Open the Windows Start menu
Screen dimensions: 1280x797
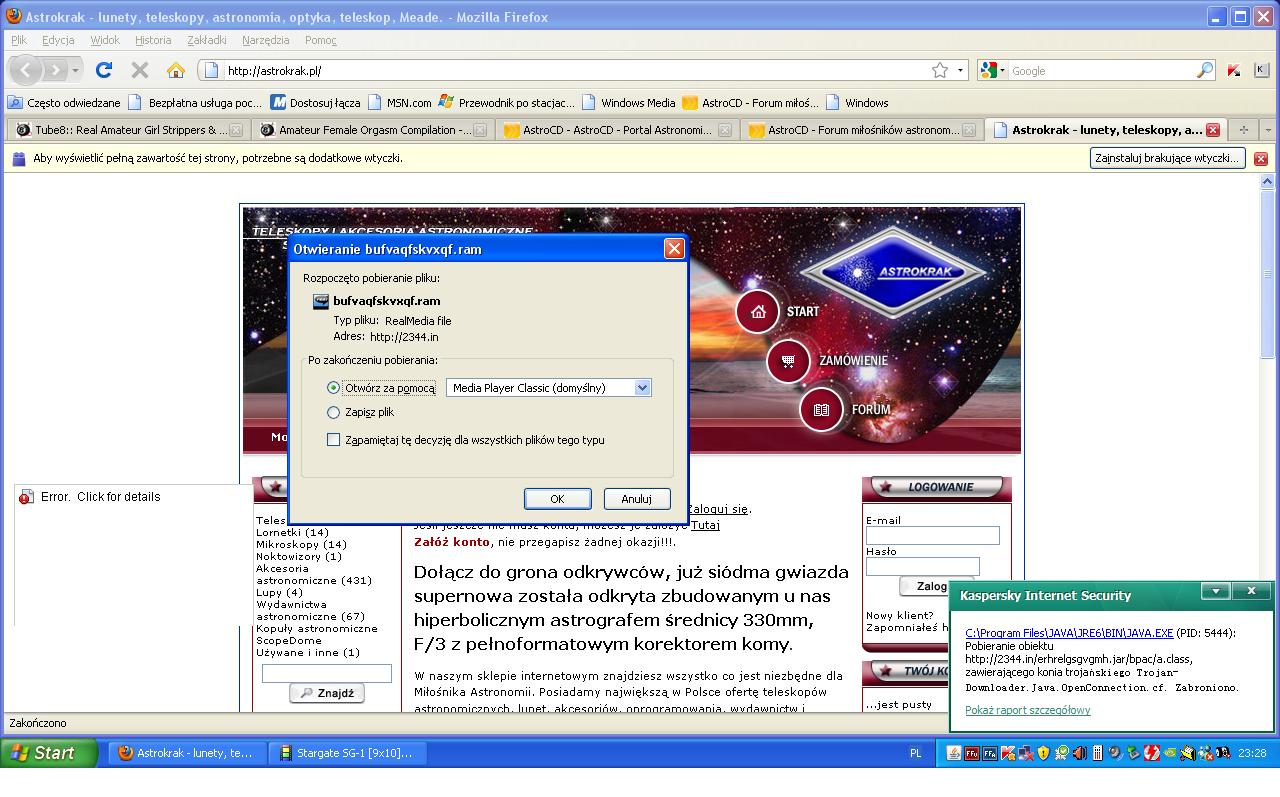pos(48,753)
